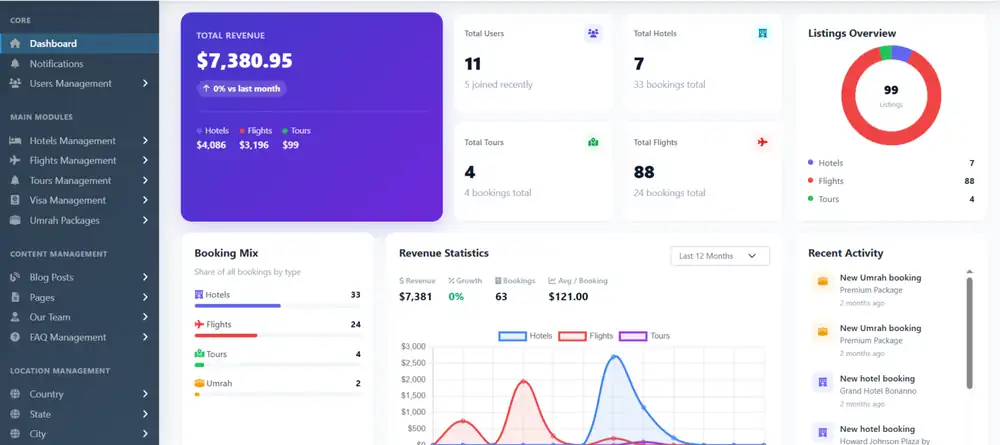Click the 63 Bookings statistic value
The height and width of the screenshot is (445, 1000).
click(501, 296)
